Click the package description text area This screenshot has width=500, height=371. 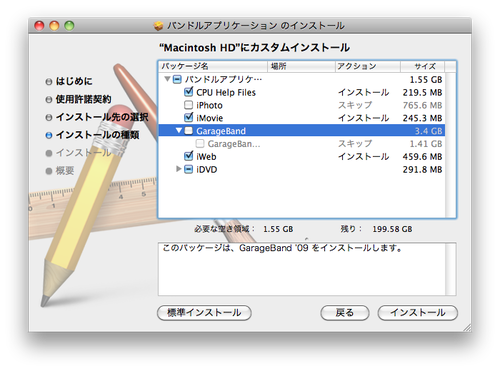pyautogui.click(x=302, y=269)
